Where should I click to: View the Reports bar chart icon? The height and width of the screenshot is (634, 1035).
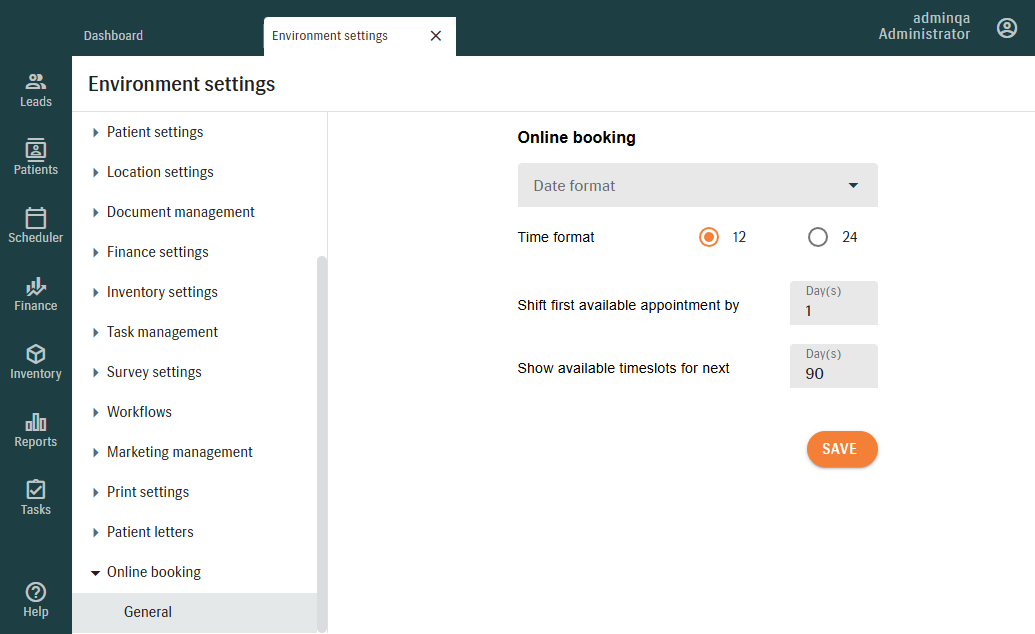36,422
